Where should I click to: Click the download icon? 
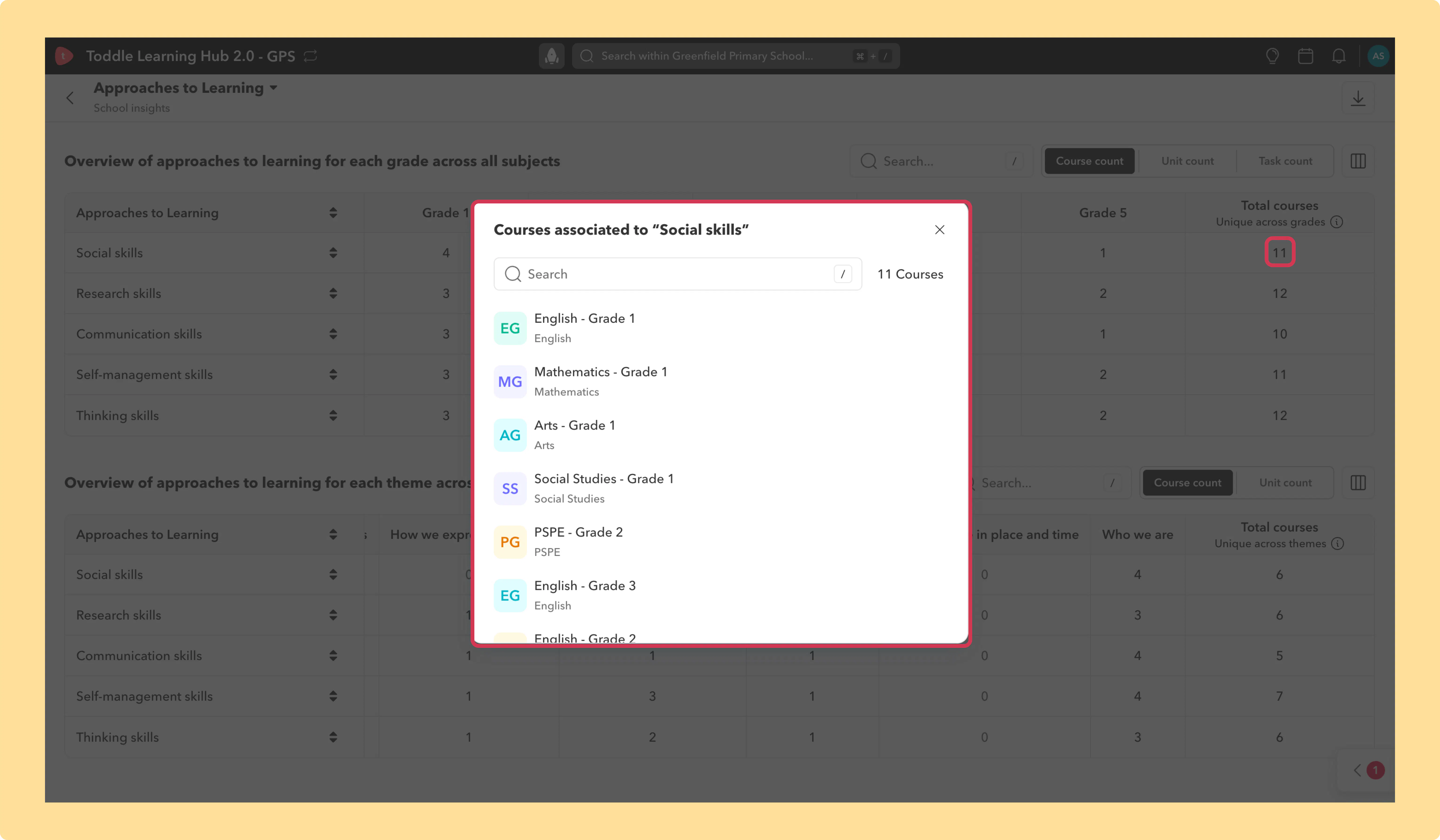click(x=1358, y=98)
